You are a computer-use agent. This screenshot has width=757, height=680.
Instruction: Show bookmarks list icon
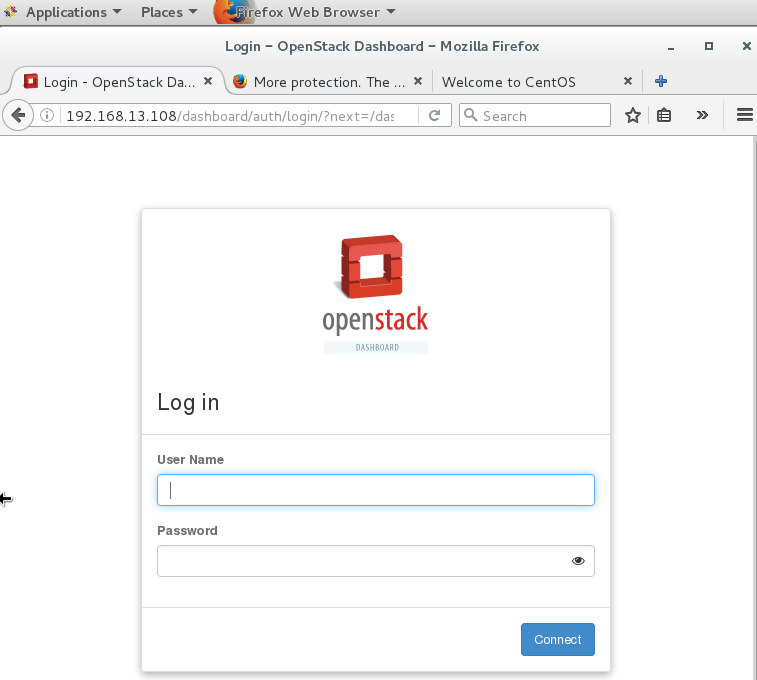[x=664, y=115]
